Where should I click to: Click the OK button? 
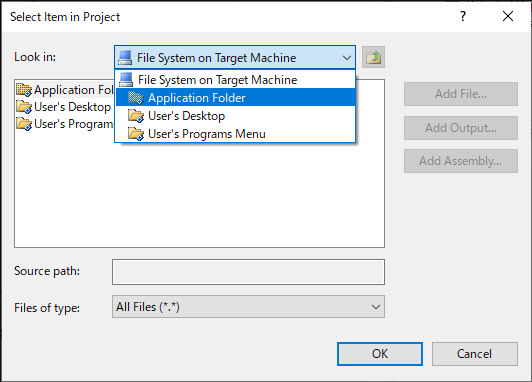pyautogui.click(x=380, y=354)
